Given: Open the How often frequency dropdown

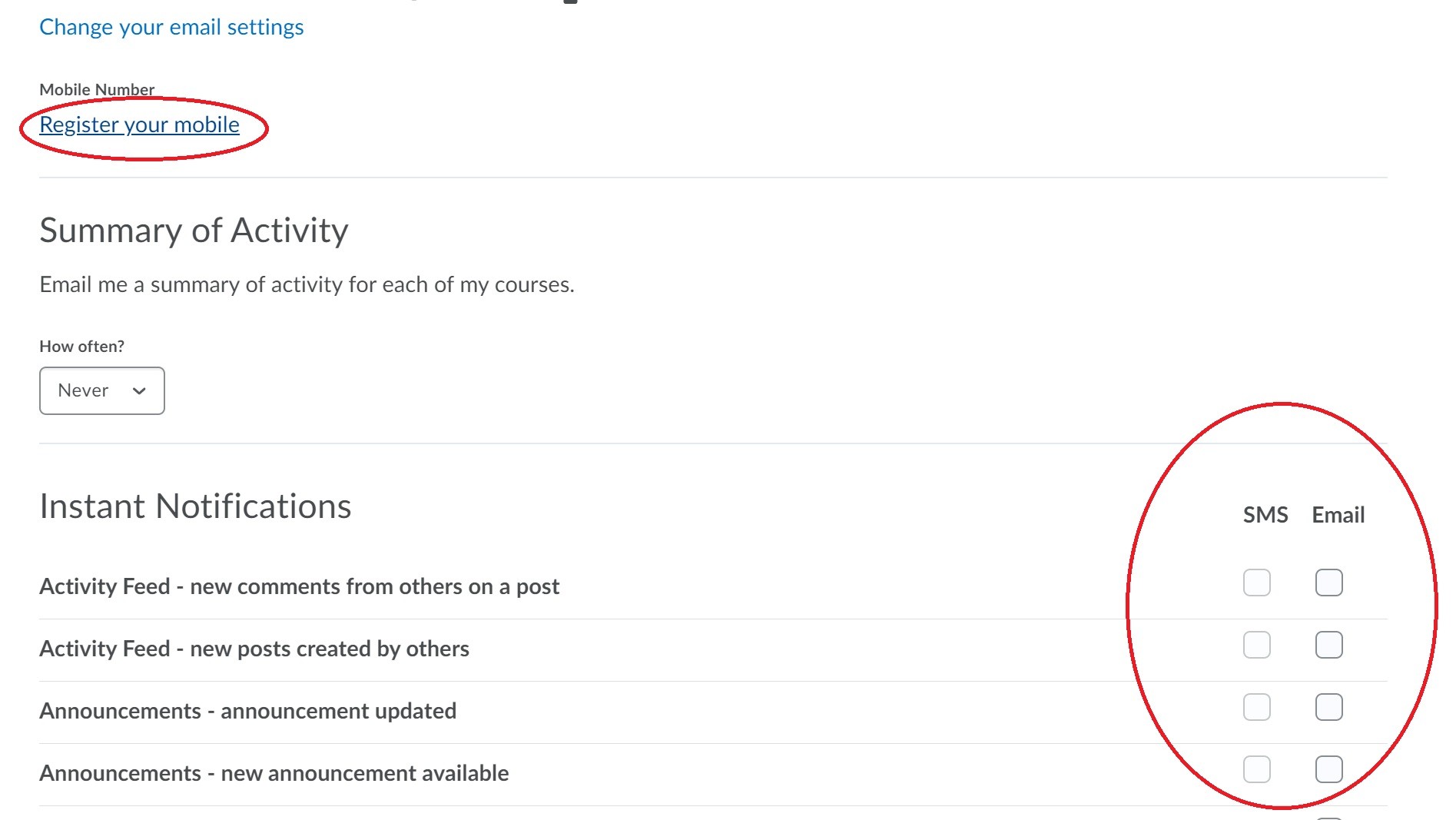Looking at the screenshot, I should (x=102, y=390).
